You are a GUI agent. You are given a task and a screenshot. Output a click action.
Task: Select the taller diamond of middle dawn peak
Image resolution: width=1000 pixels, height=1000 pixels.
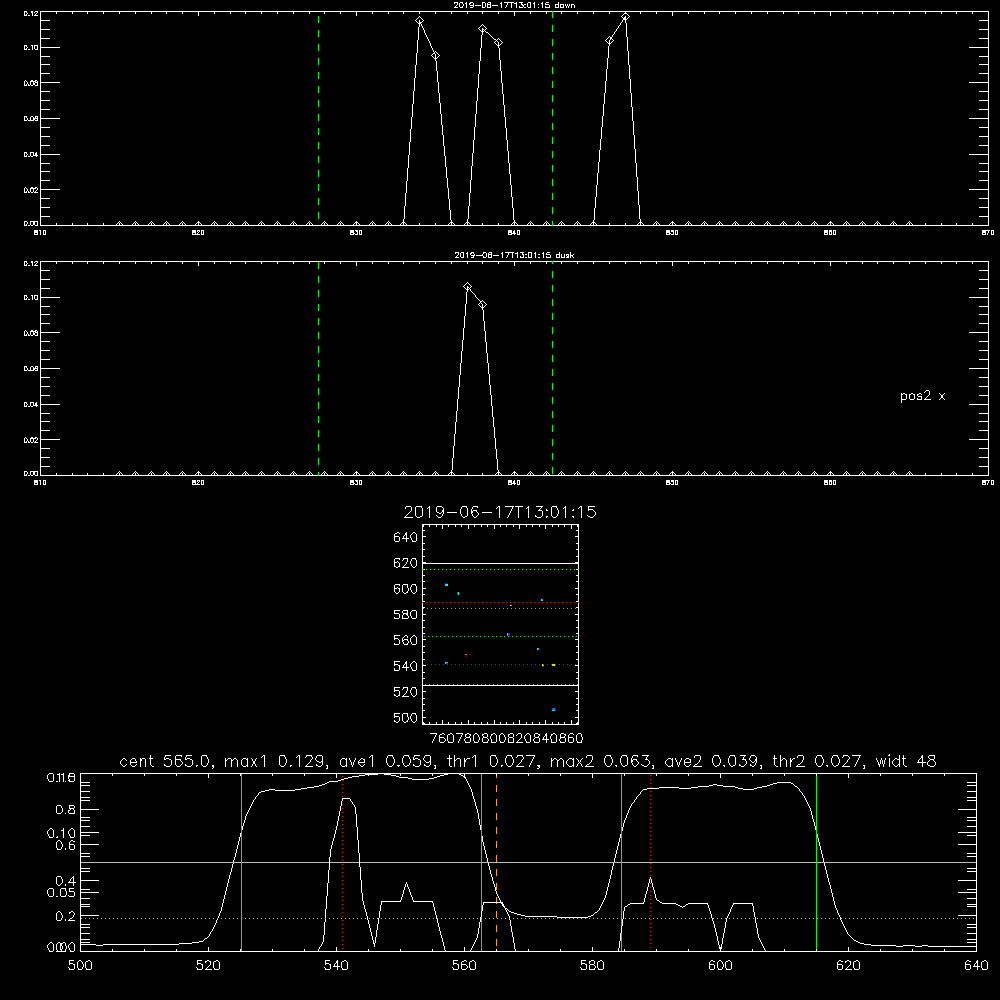click(483, 29)
